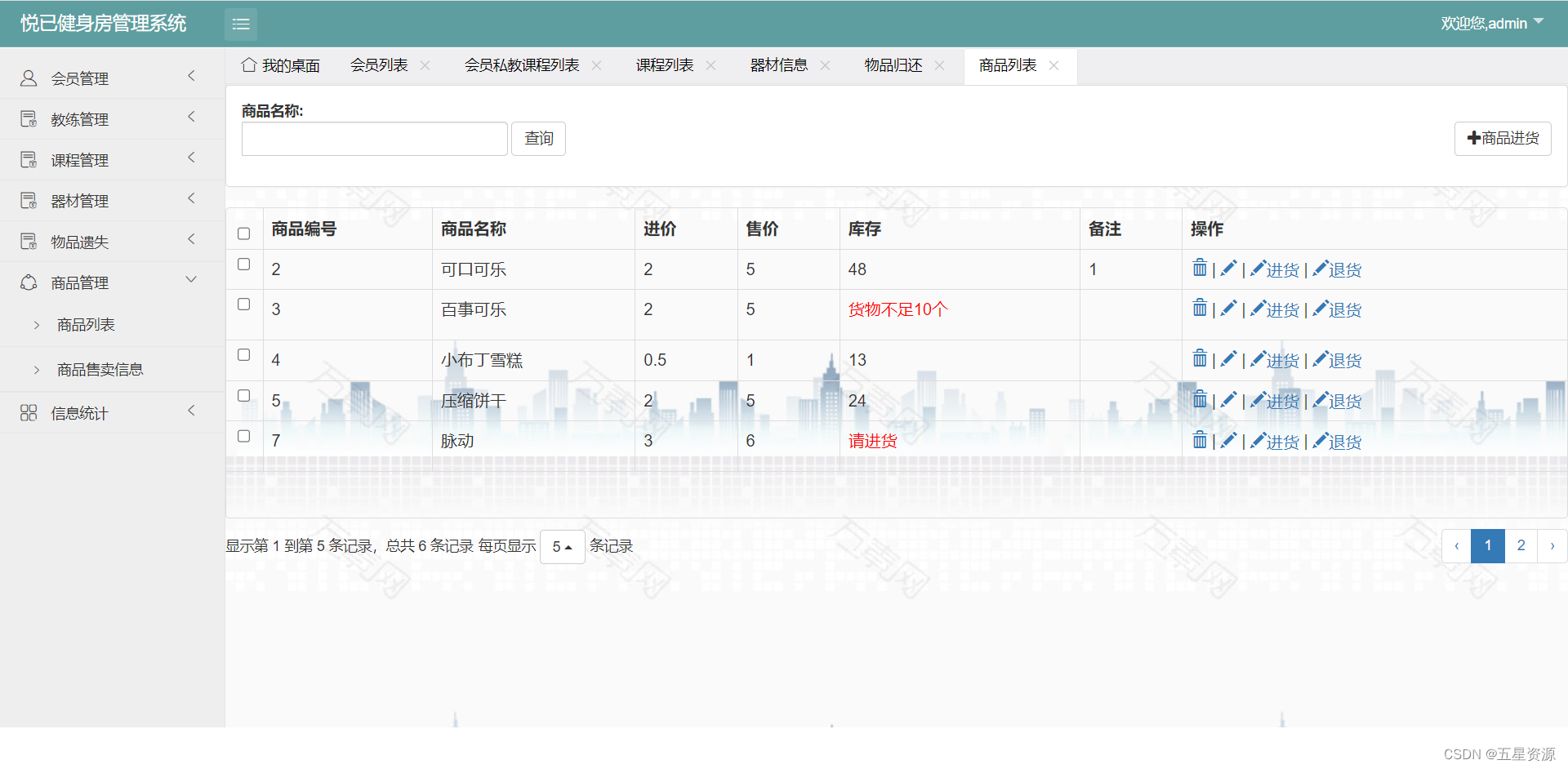Delete 压缩饼干 using the trash icon

(x=1200, y=399)
